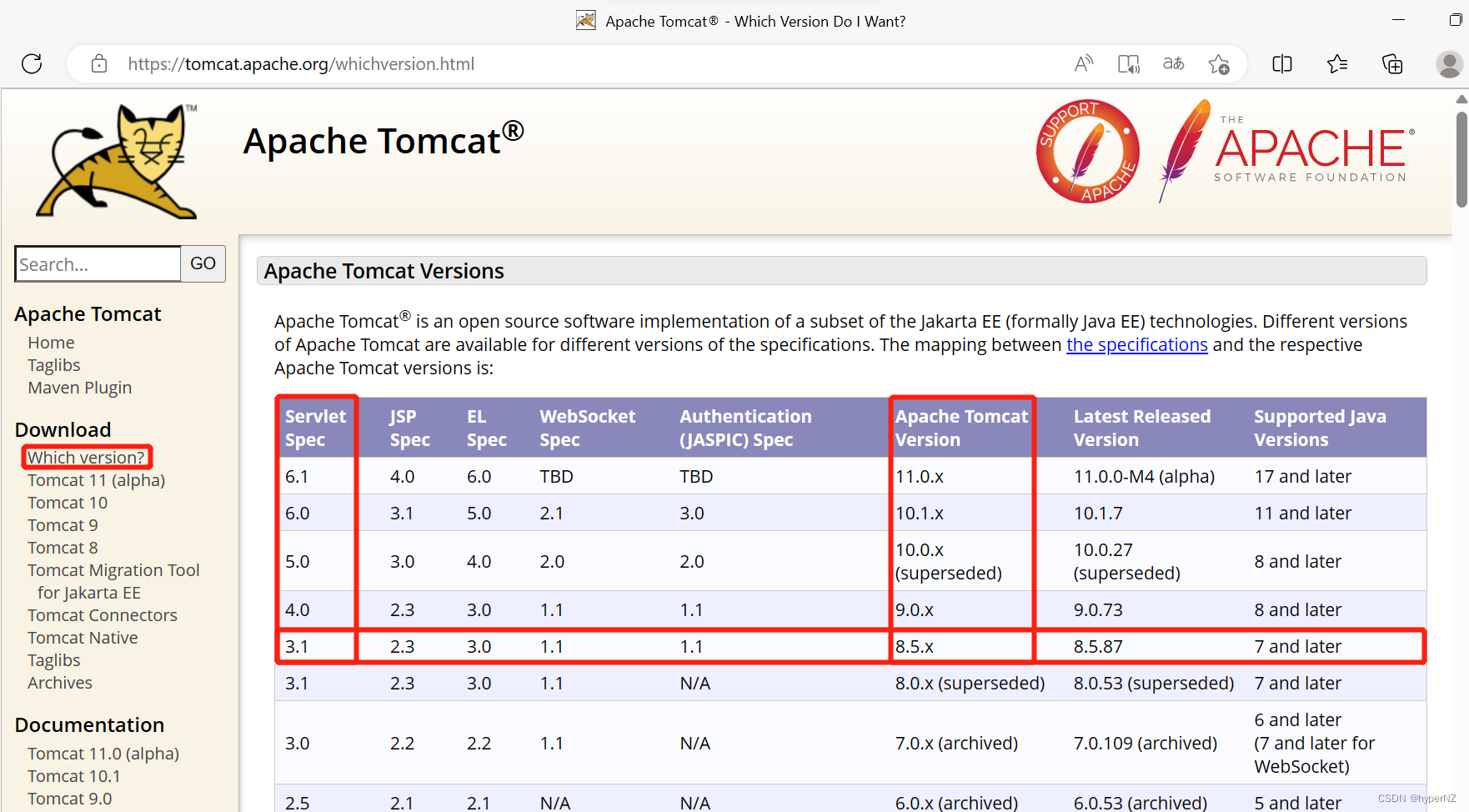Viewport: 1469px width, 812px height.
Task: Click the '11 and later' Java cell
Action: 1302,514
